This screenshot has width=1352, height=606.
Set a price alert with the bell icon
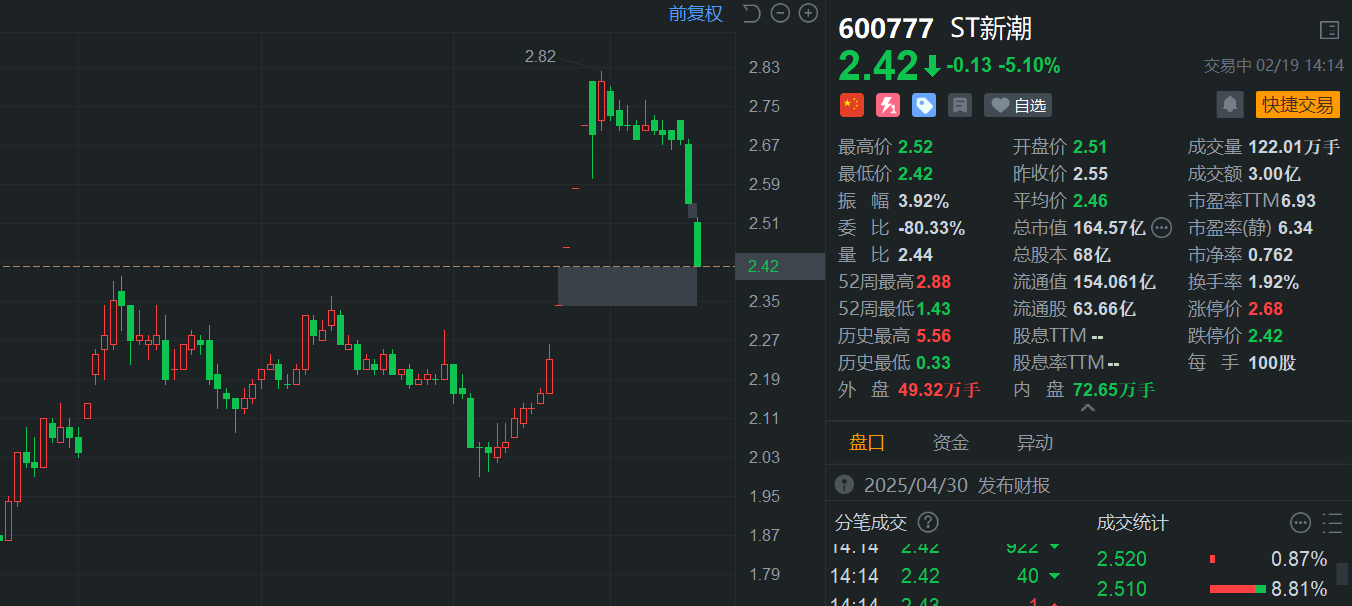(x=1230, y=104)
